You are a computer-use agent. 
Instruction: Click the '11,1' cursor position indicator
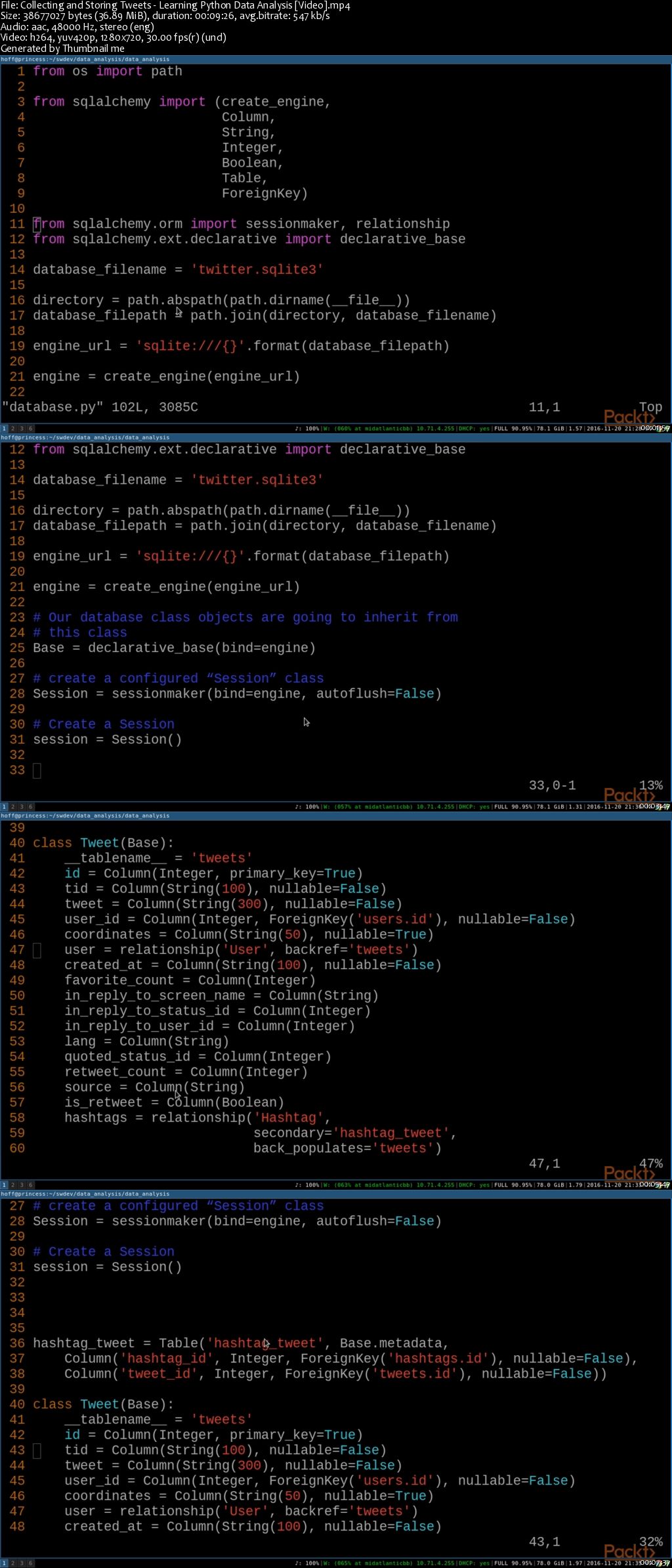545,407
